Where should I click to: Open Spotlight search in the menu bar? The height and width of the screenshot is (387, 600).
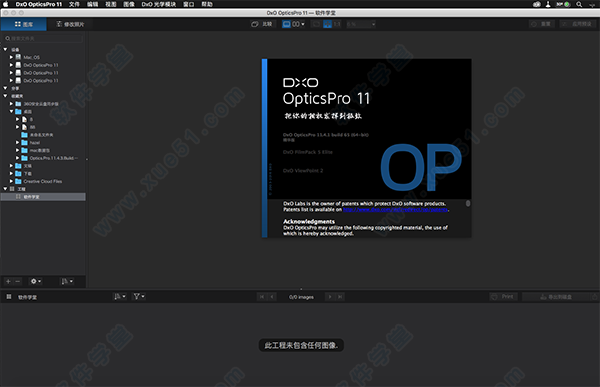[x=579, y=4]
